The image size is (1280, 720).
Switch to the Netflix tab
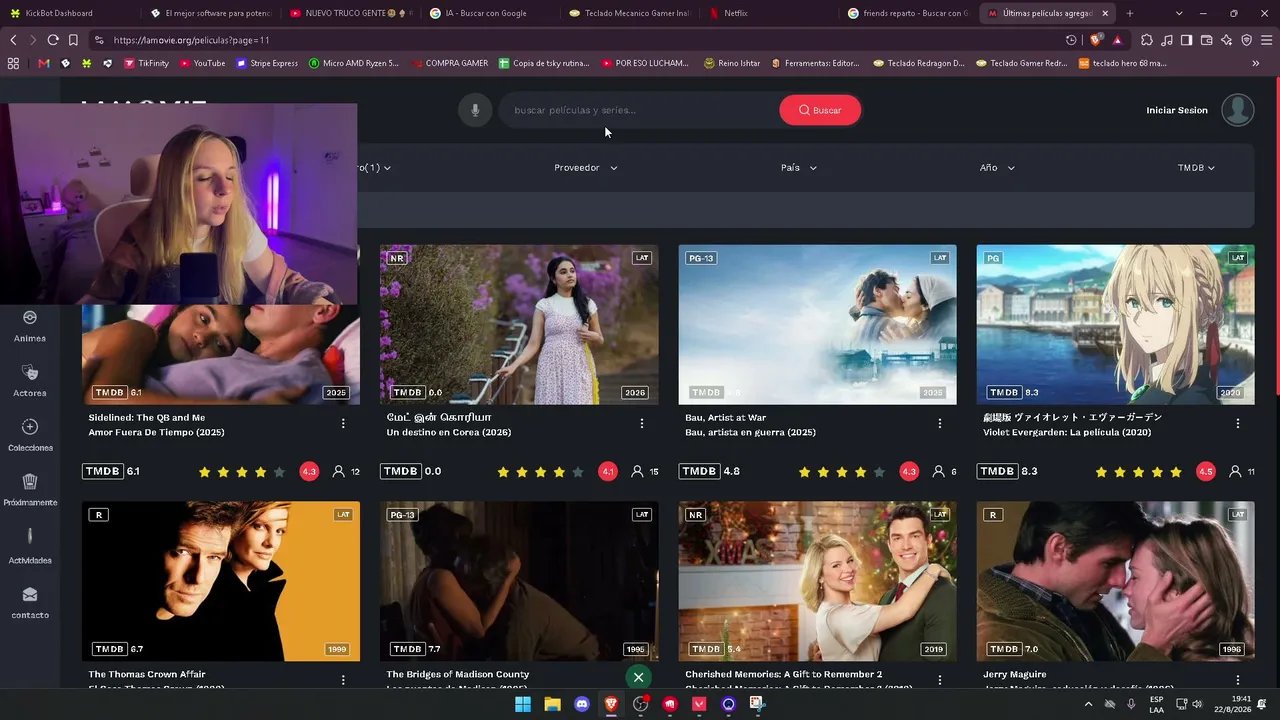click(x=768, y=13)
